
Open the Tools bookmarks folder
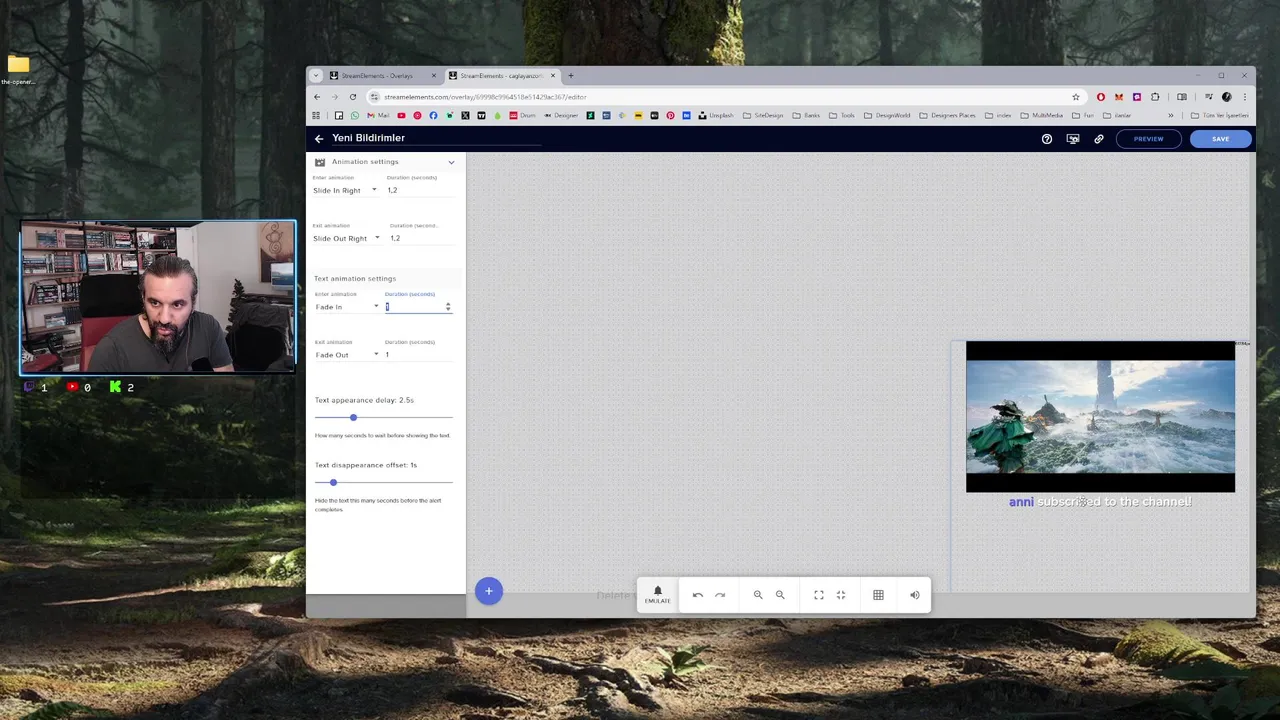(x=841, y=116)
